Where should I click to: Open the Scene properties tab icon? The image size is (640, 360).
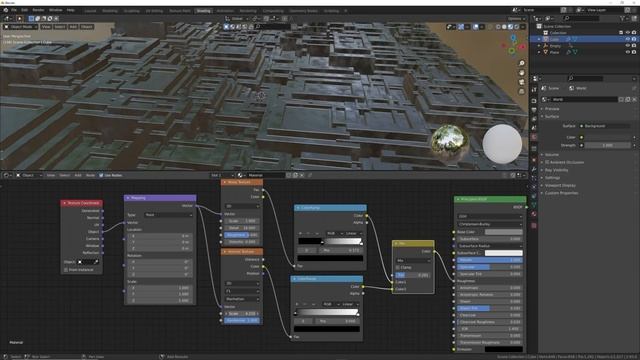[534, 128]
